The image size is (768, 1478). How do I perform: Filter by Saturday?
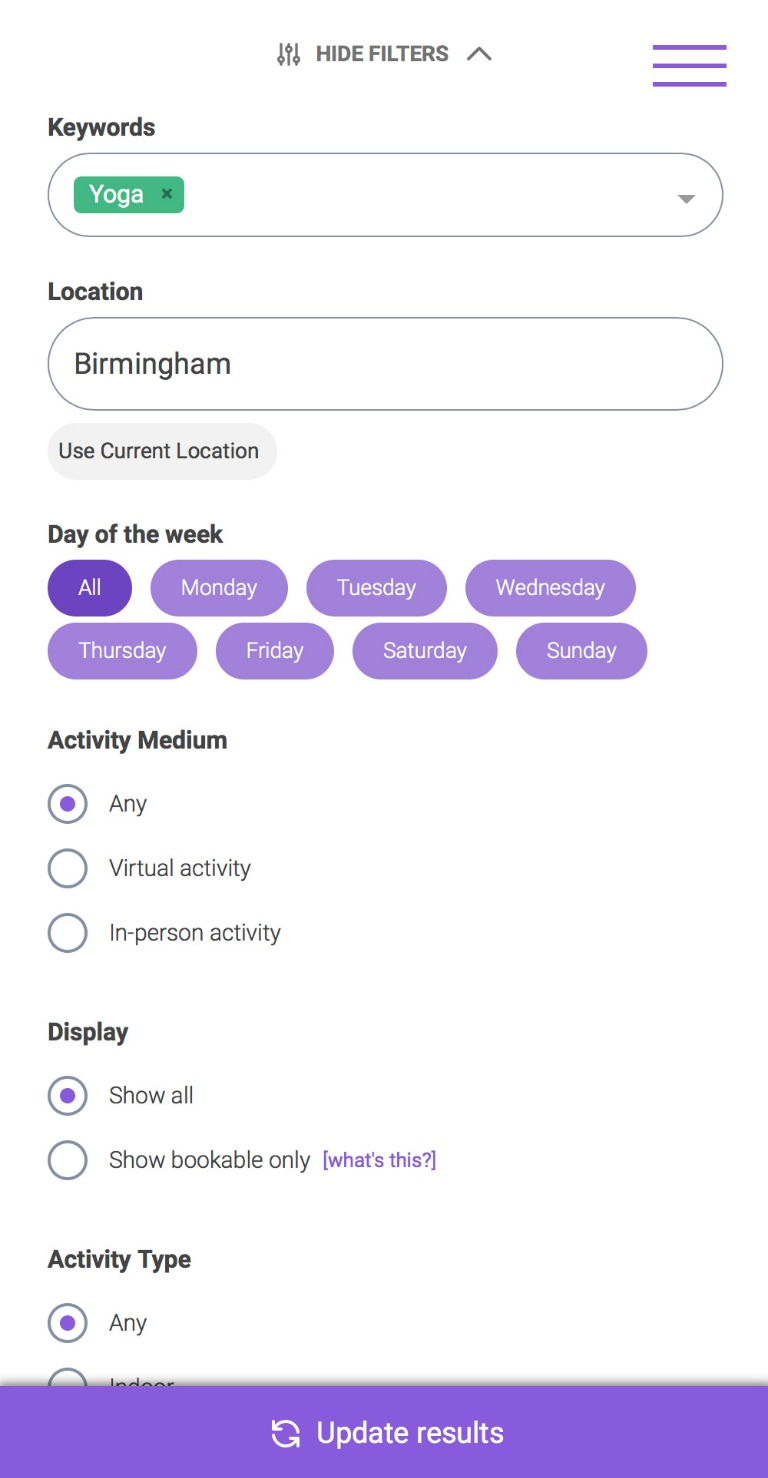[x=424, y=651]
